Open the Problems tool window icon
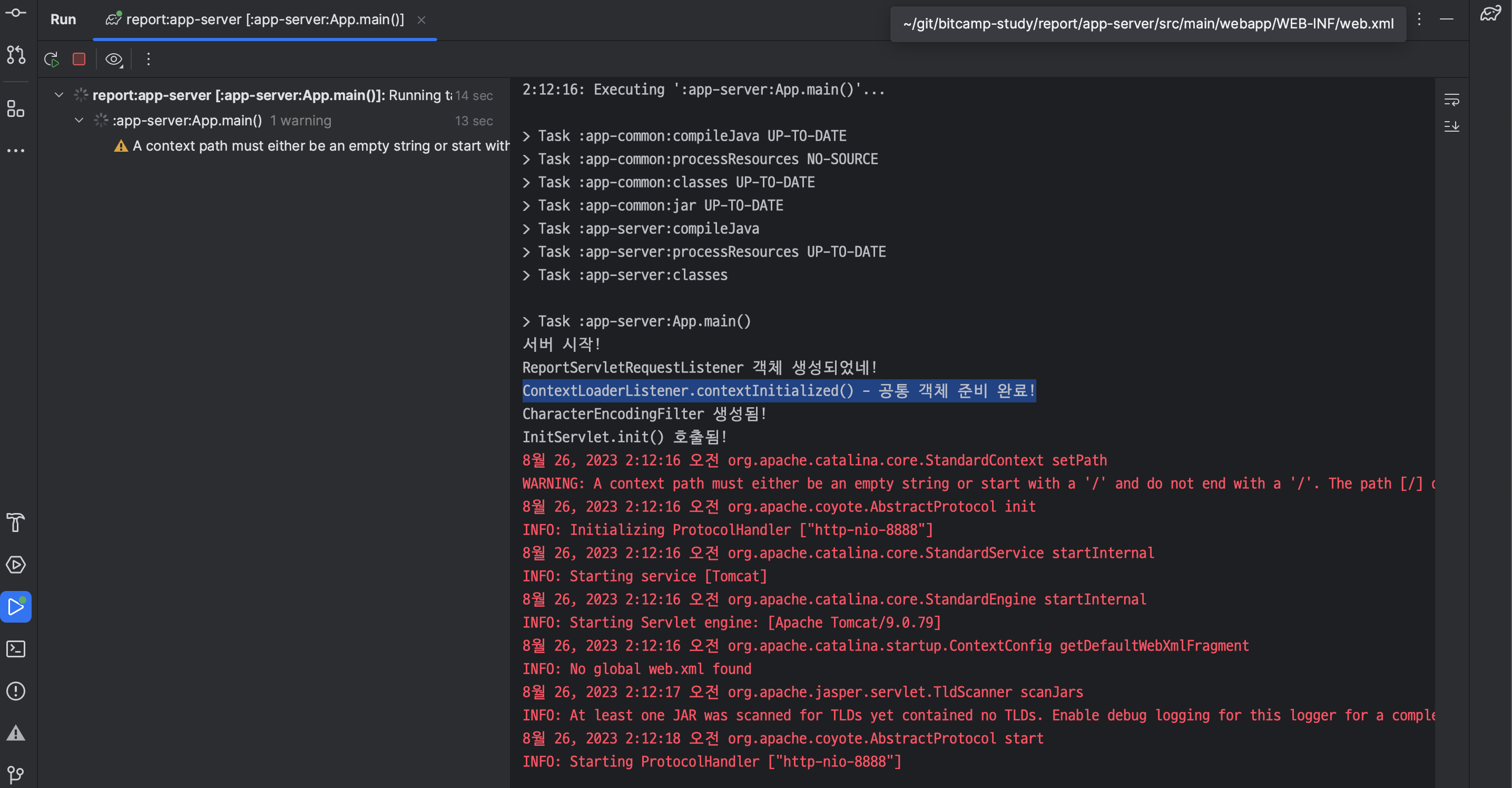 pos(16,691)
